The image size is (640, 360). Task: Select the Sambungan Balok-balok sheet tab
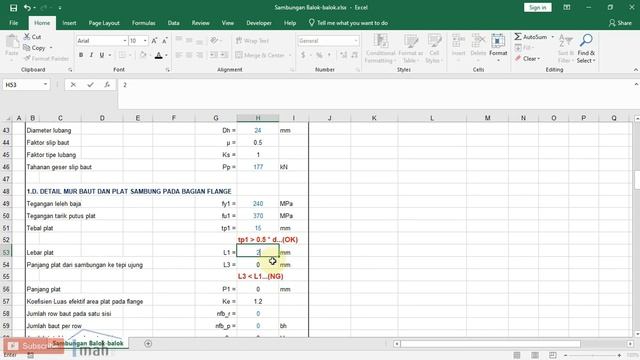pyautogui.click(x=88, y=343)
